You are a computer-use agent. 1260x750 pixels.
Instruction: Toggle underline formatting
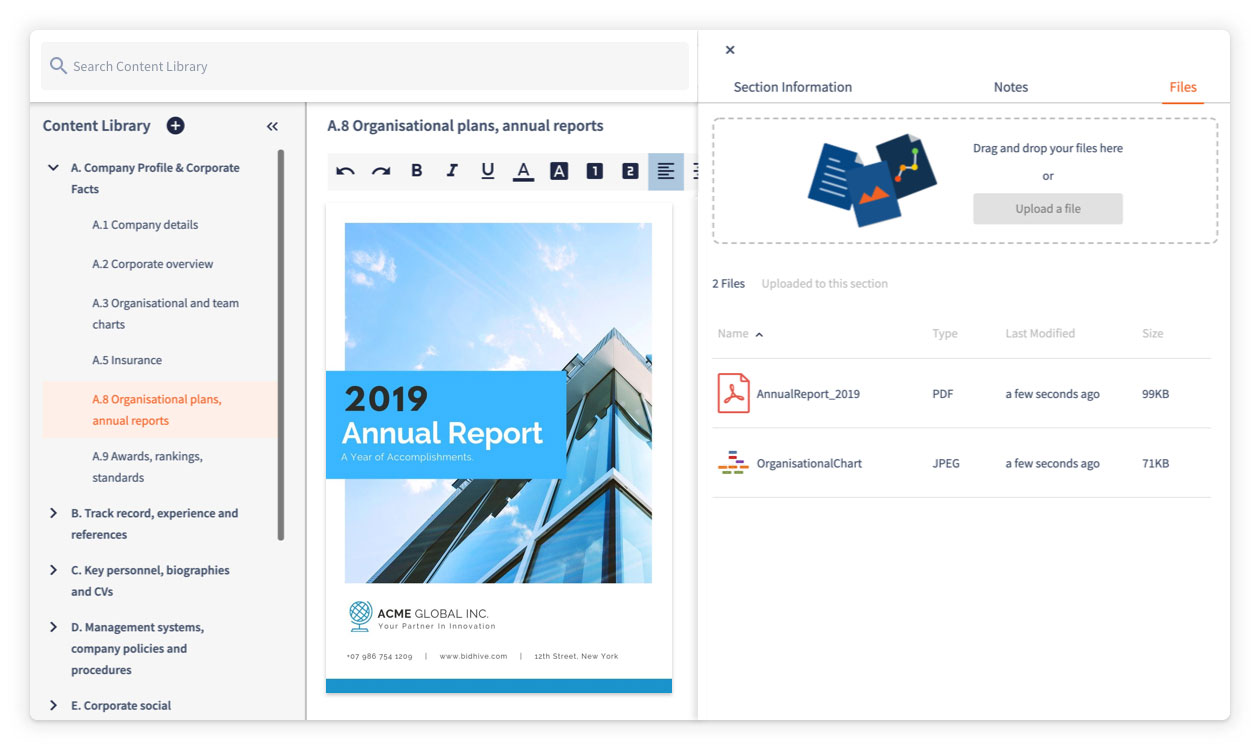click(488, 171)
